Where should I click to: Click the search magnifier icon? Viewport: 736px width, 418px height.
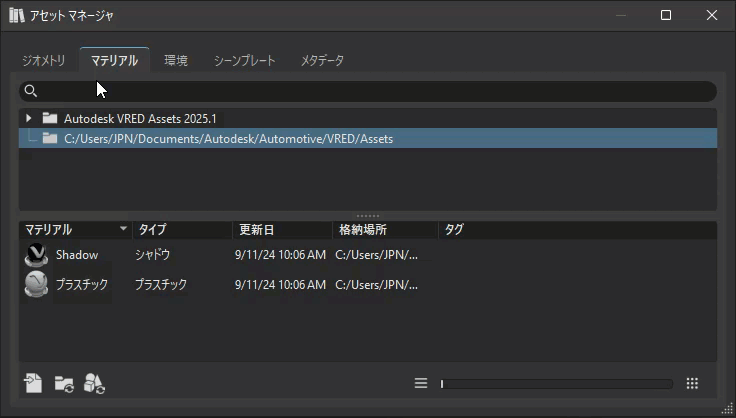point(31,91)
